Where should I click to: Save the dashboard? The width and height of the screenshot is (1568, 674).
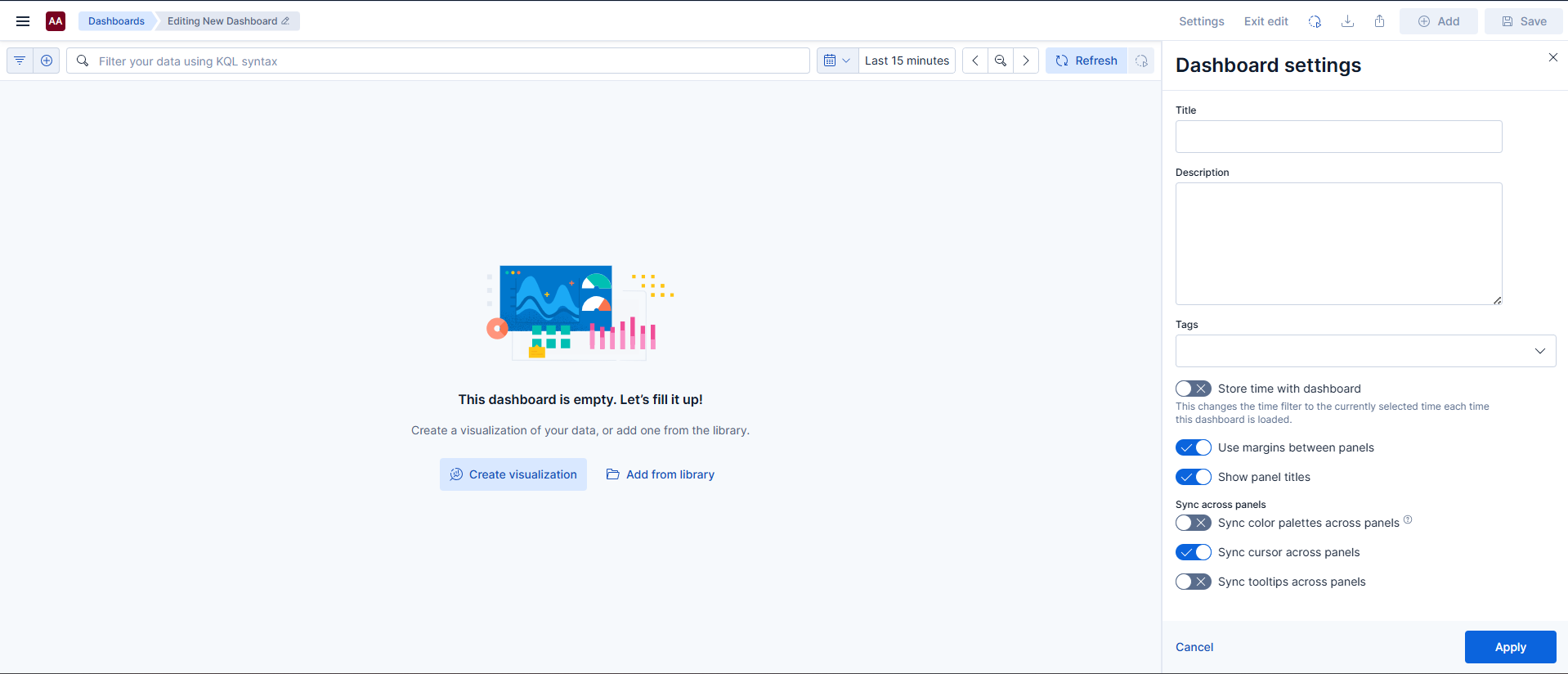pos(1523,21)
